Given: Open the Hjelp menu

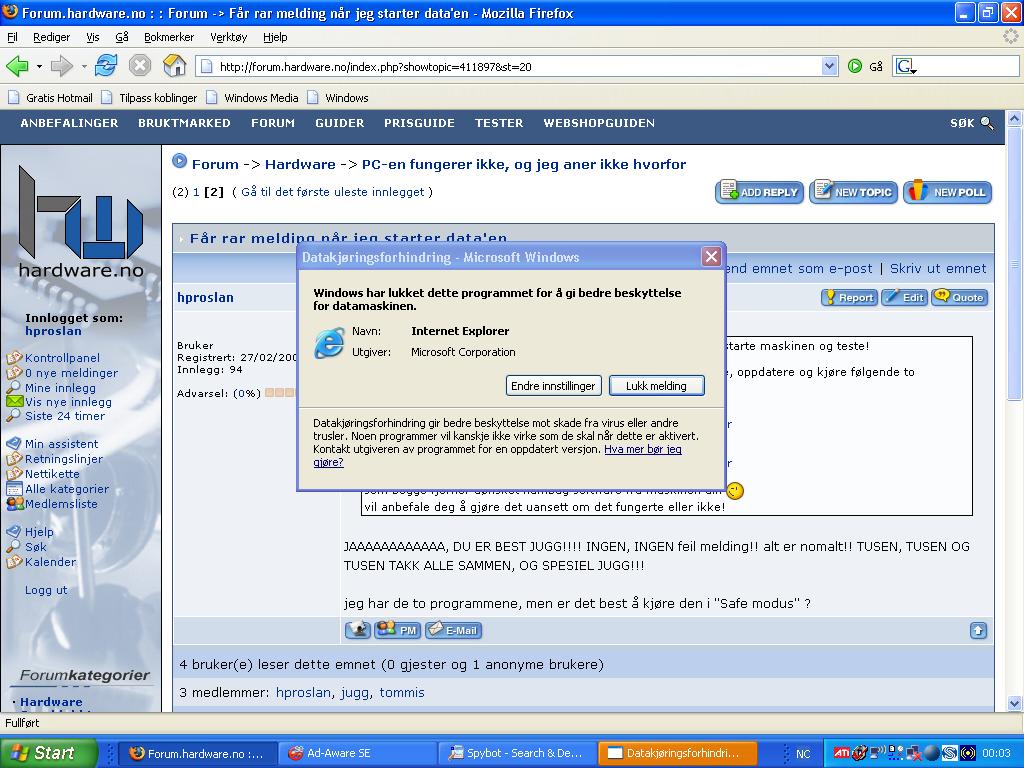Looking at the screenshot, I should coord(275,37).
